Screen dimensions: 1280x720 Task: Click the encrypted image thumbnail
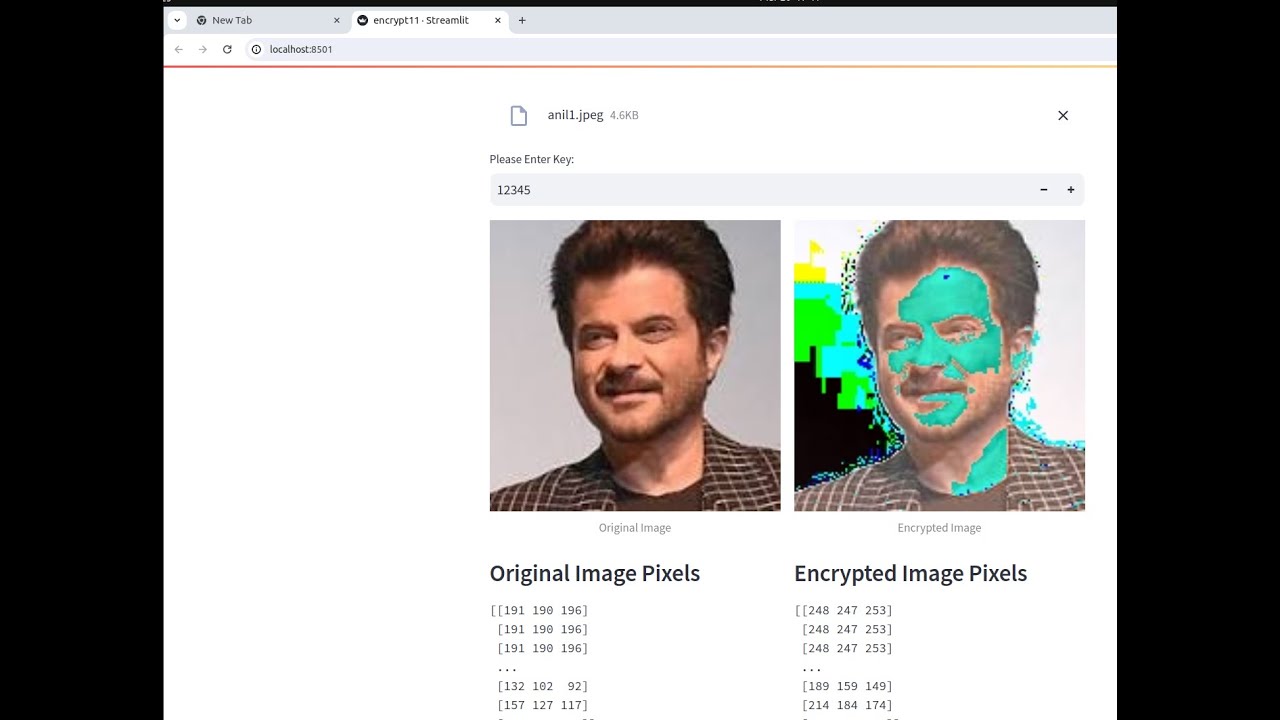coord(939,365)
